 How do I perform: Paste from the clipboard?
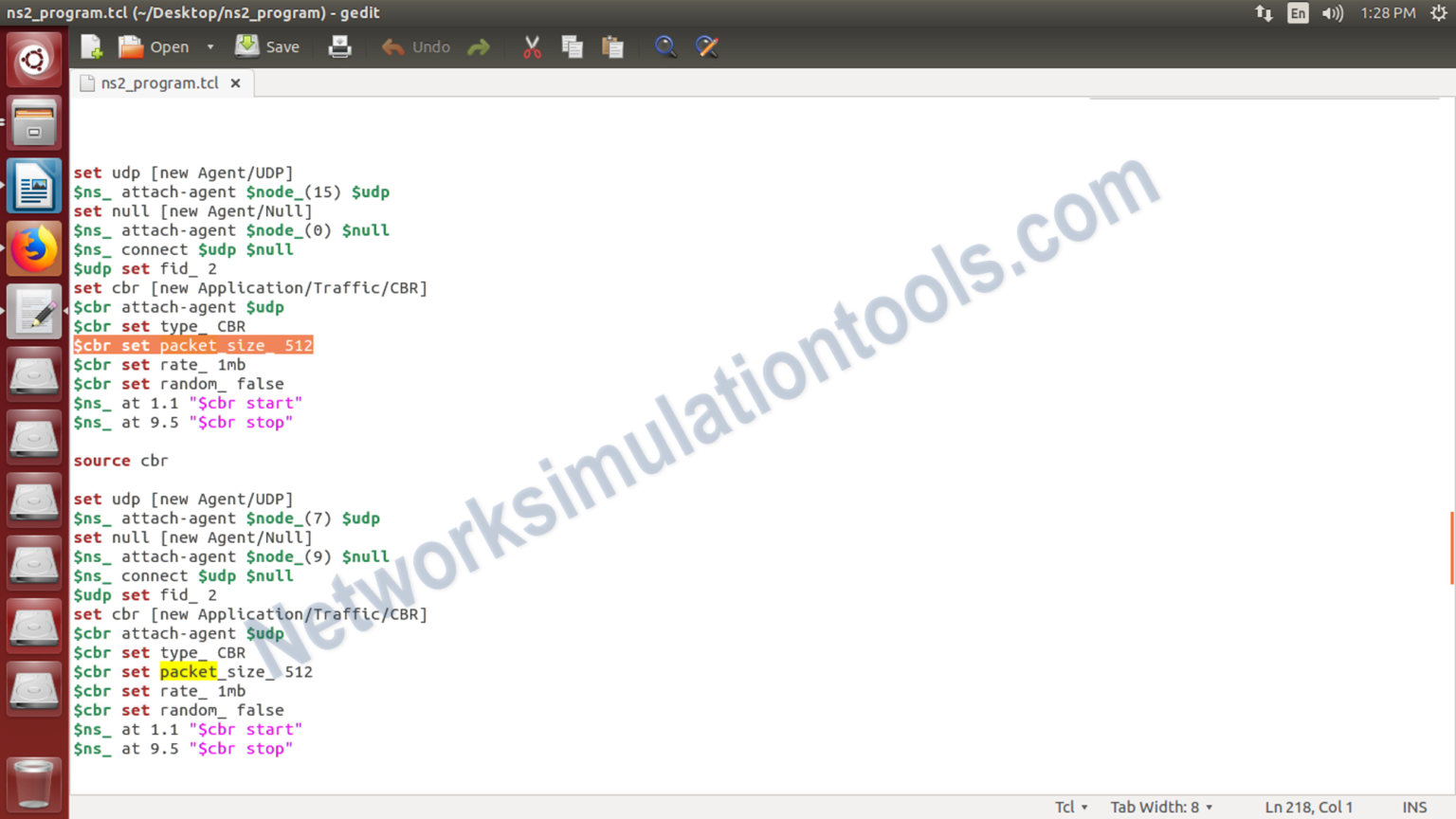point(612,46)
